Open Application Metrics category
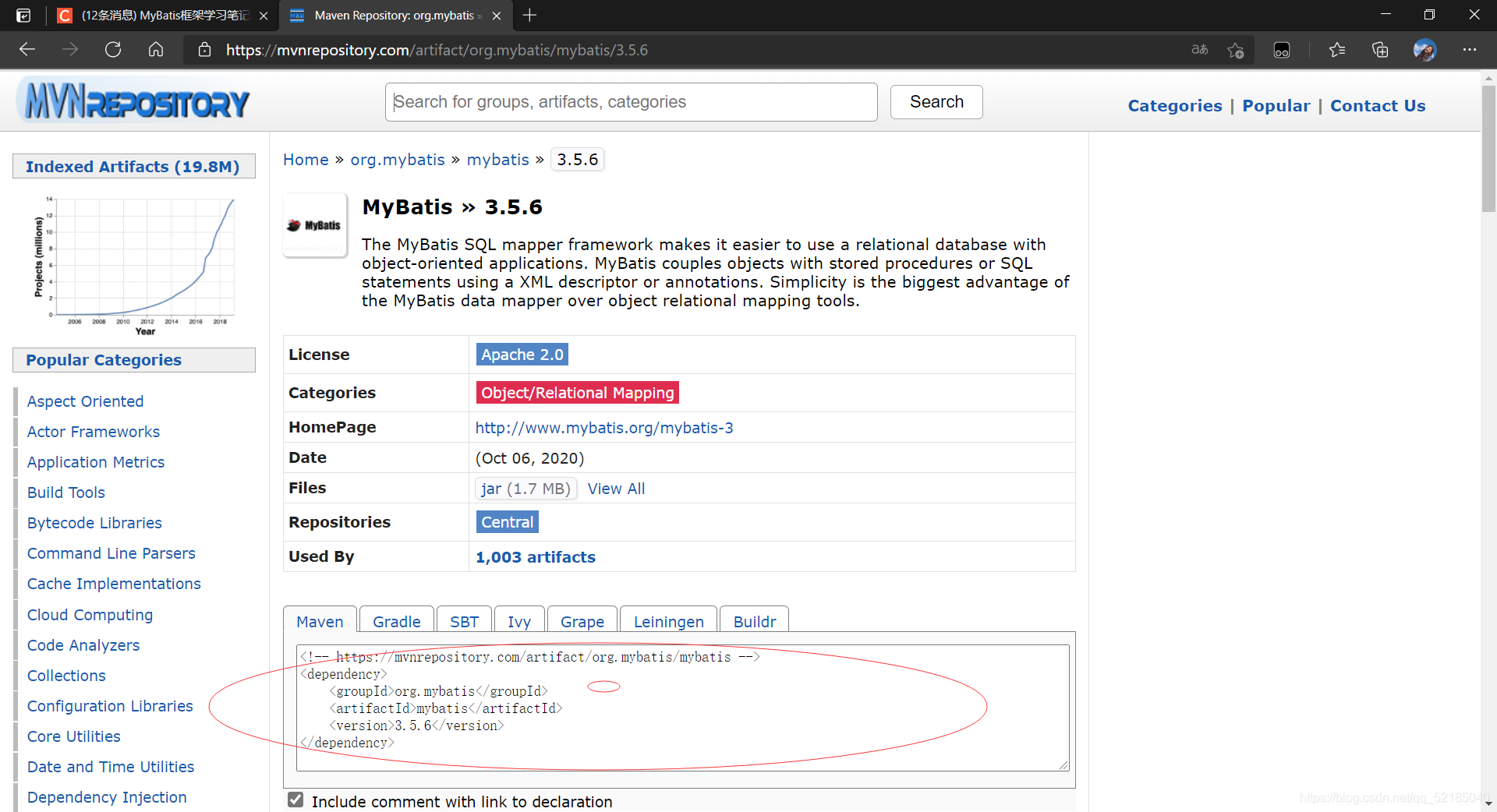Viewport: 1497px width, 812px height. coord(96,462)
